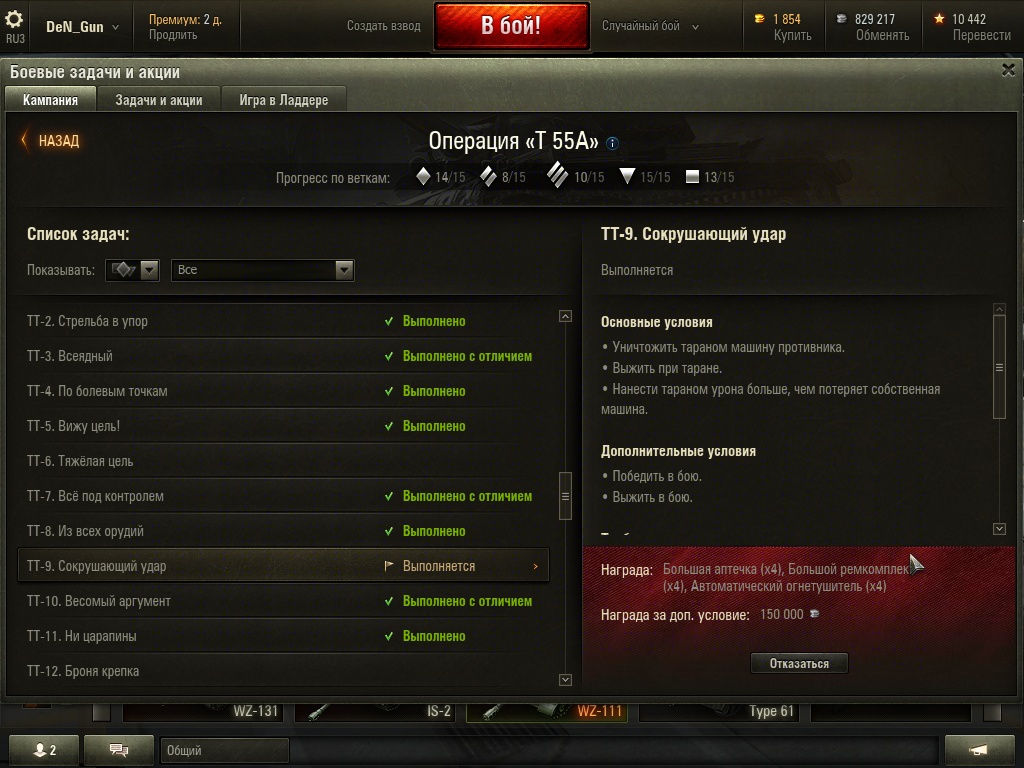1024x768 pixels.
Task: Select the heavy tank branch icon 10/15
Action: coord(557,175)
